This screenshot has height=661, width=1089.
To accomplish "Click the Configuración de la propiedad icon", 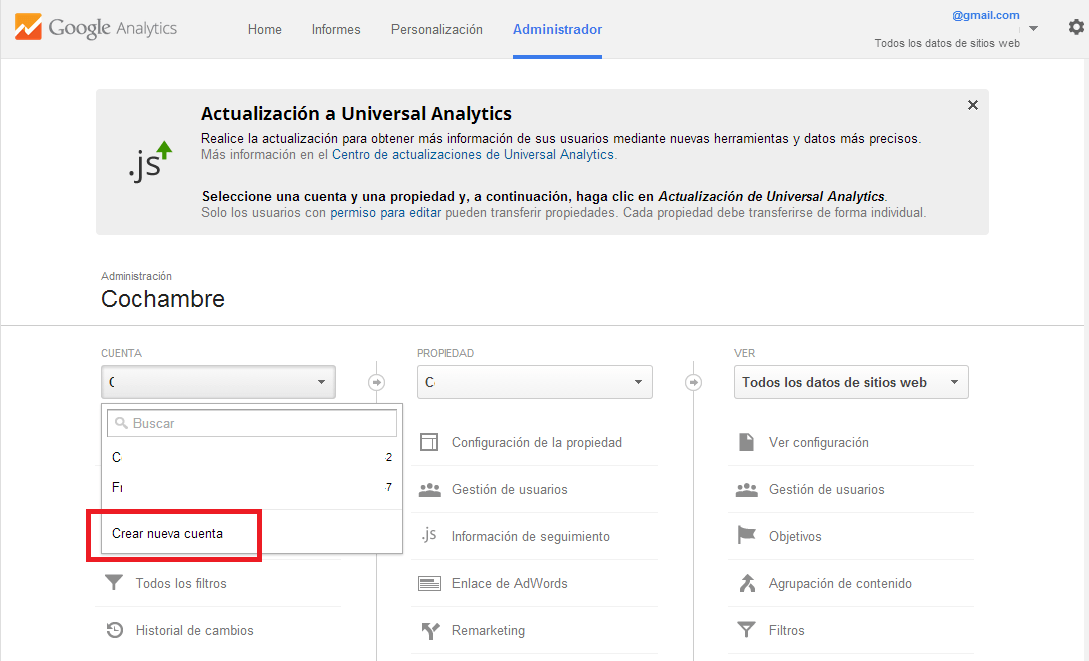I will pyautogui.click(x=429, y=442).
